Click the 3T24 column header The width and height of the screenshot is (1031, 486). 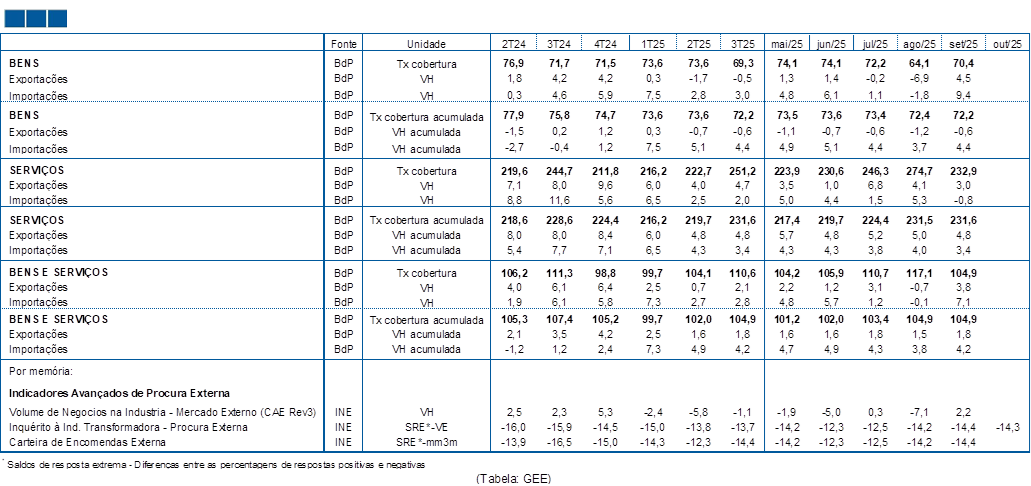click(x=560, y=44)
